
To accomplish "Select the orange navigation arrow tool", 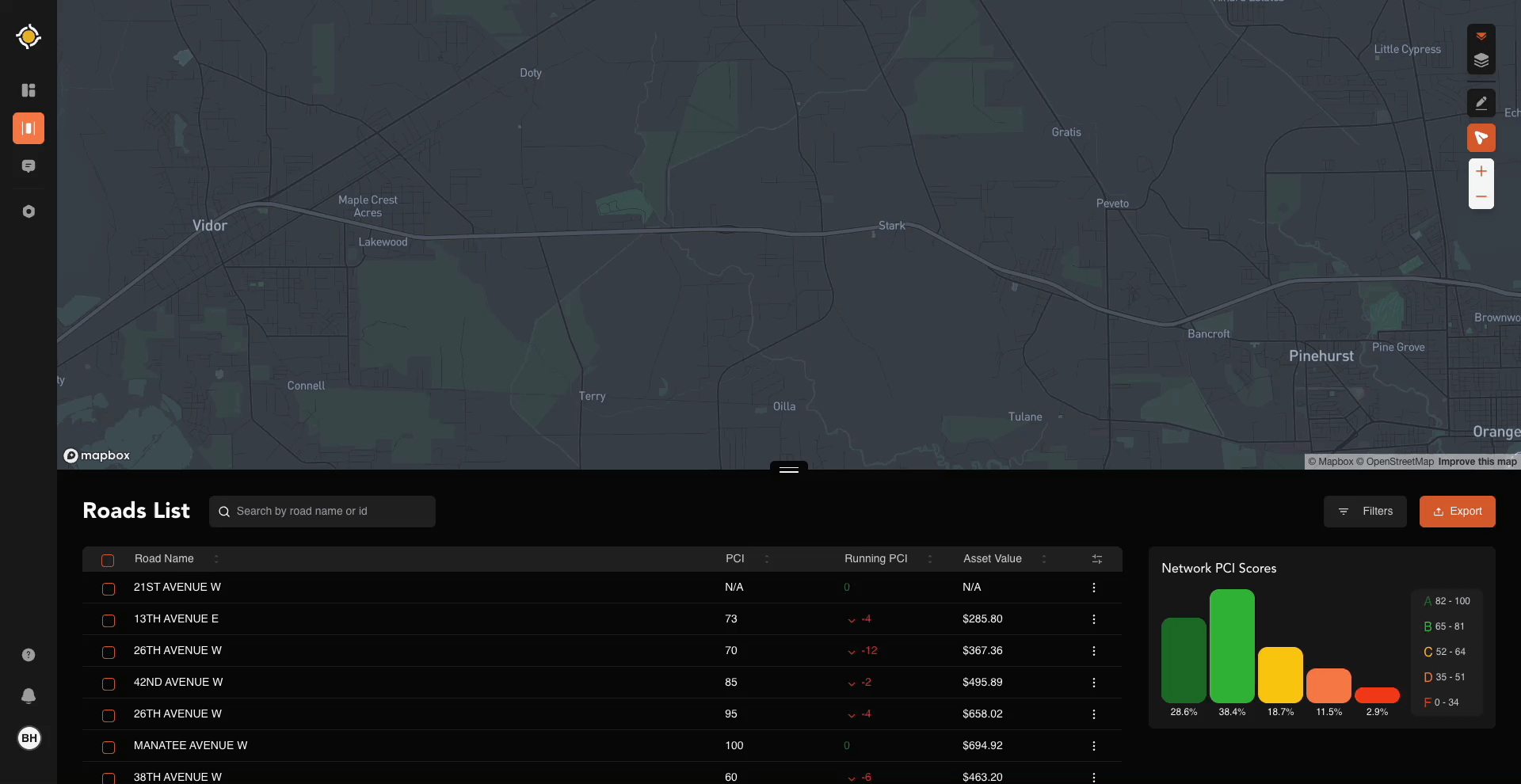I will (1481, 137).
